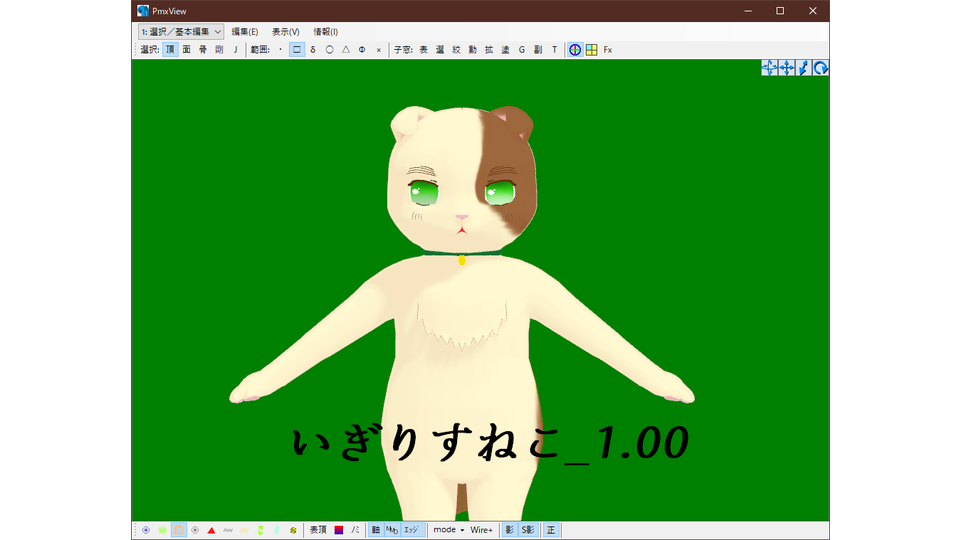Image resolution: width=960 pixels, height=540 pixels.
Task: Toggle the pale cyan capsule display icon
Action: 277,530
